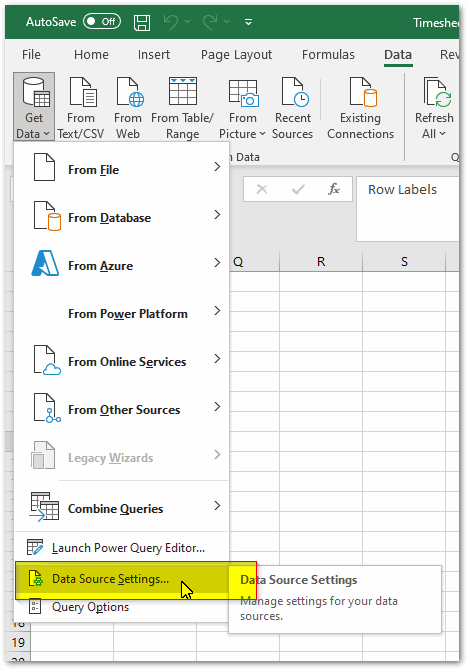The height and width of the screenshot is (670, 468).
Task: Switch to the Insert tab
Action: click(x=154, y=55)
